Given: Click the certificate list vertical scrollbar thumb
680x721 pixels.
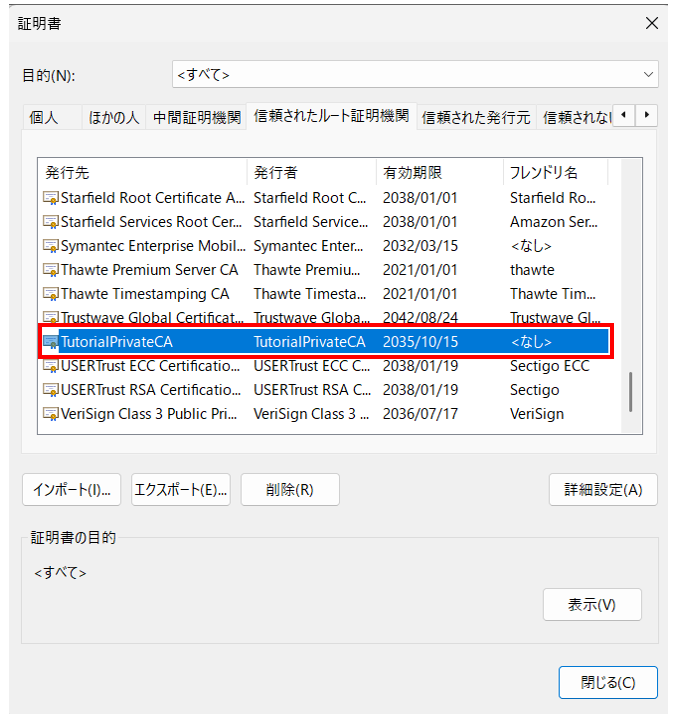Looking at the screenshot, I should (x=630, y=392).
